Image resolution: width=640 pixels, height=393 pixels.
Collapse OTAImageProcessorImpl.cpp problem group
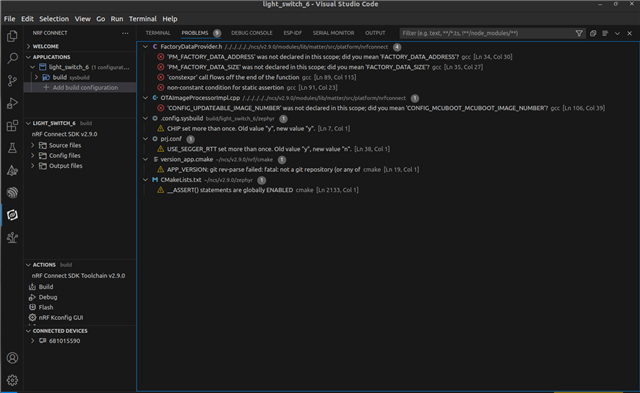(x=145, y=98)
